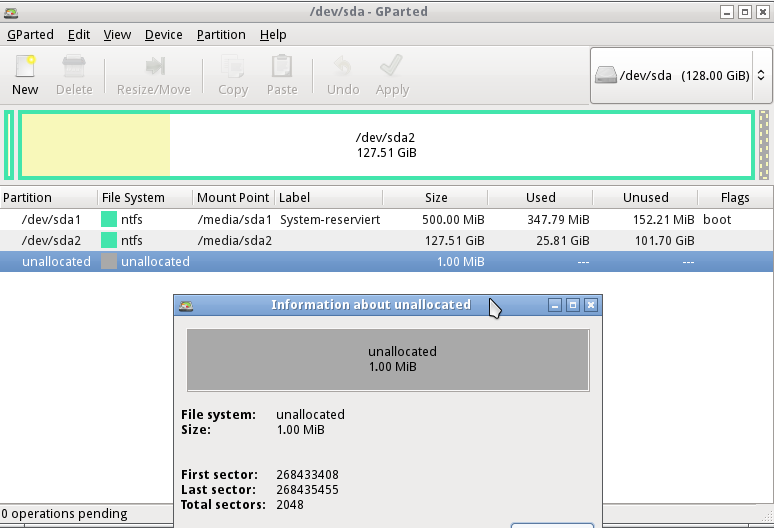Click the /dev/sda2 block in the disk map
The image size is (774, 528).
(387, 145)
